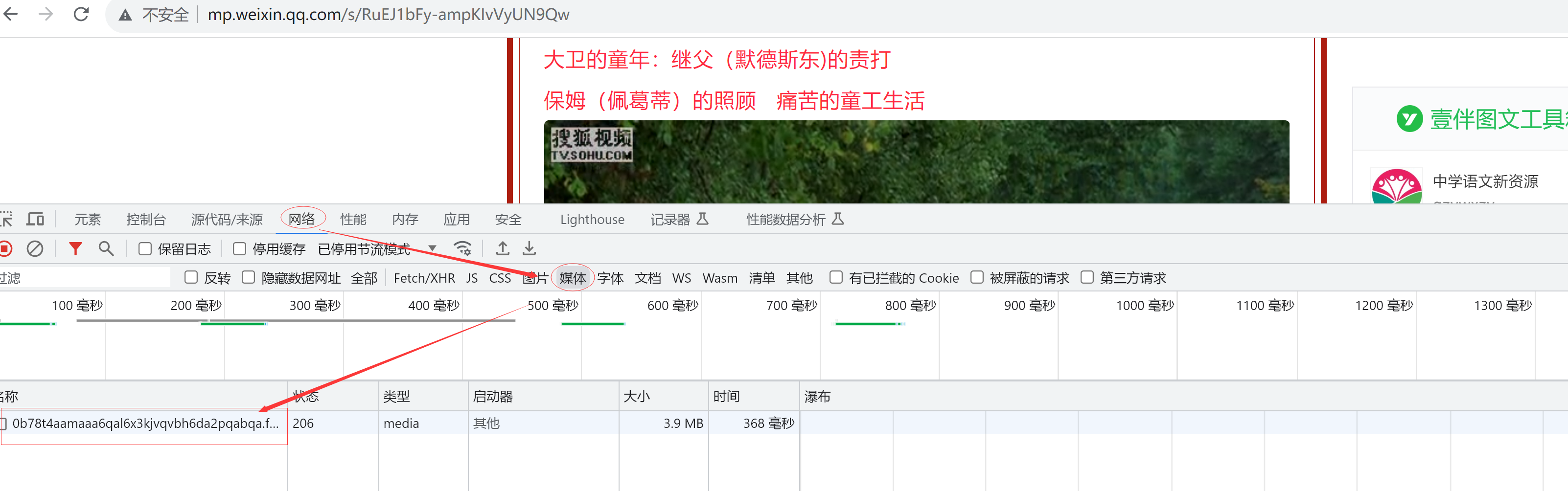Sort by the 时间 column header

pos(754,397)
